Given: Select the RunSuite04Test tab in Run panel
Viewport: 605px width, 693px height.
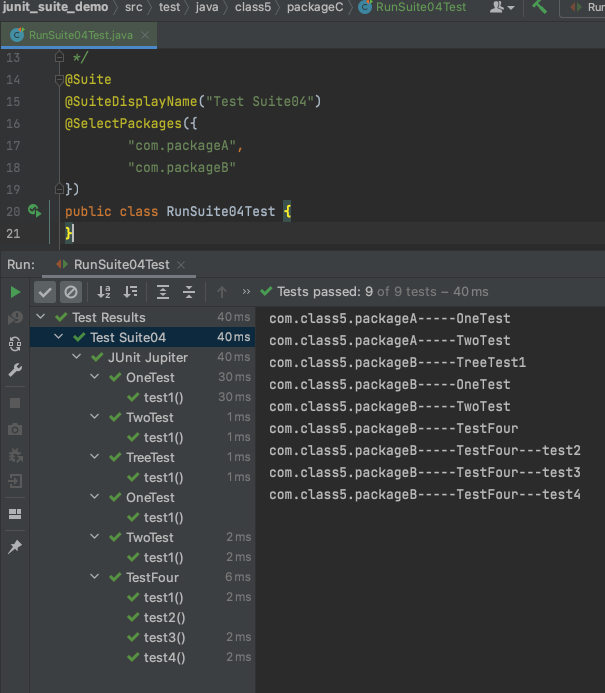Looking at the screenshot, I should click(121, 265).
